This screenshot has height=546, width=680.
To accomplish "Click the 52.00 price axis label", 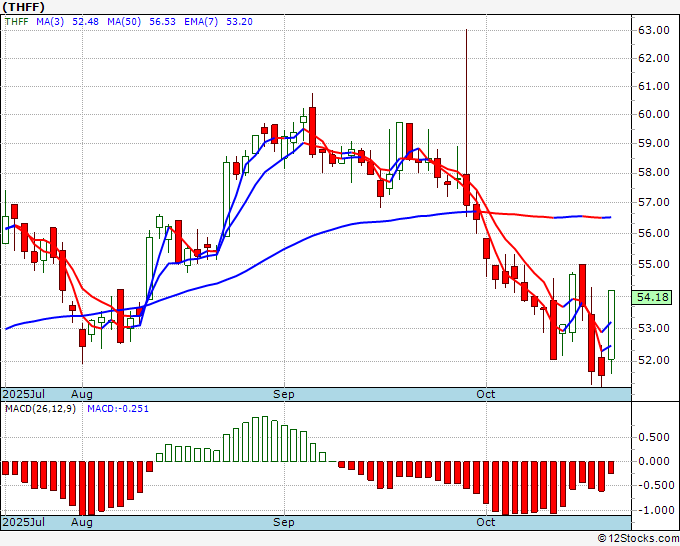I will (x=654, y=360).
